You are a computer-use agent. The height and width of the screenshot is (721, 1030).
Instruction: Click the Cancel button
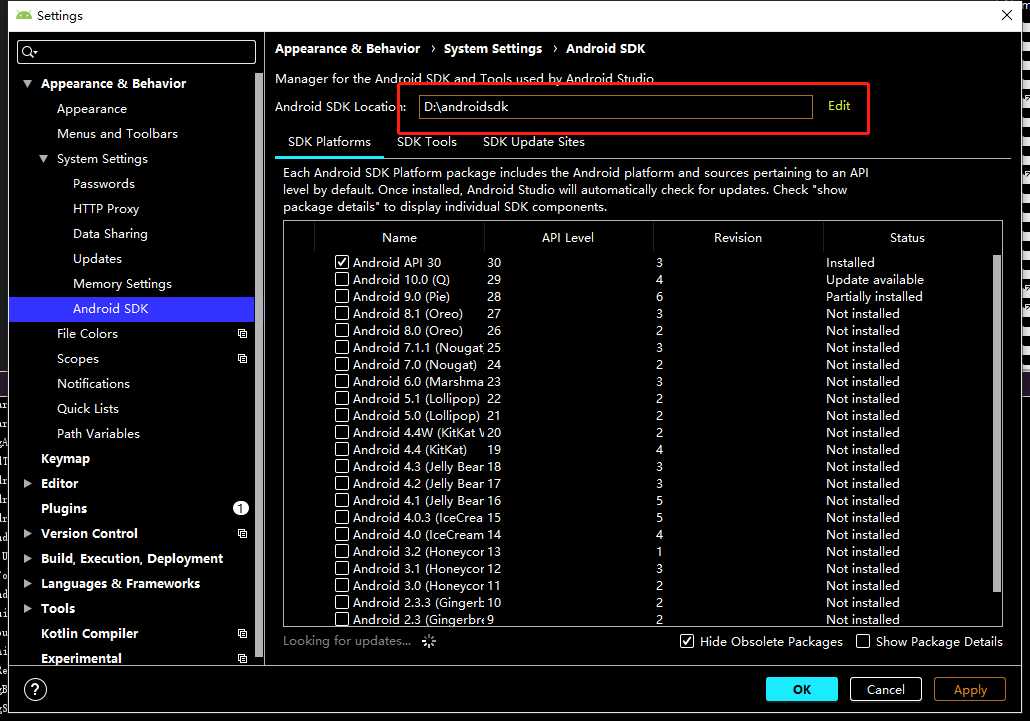coord(885,689)
